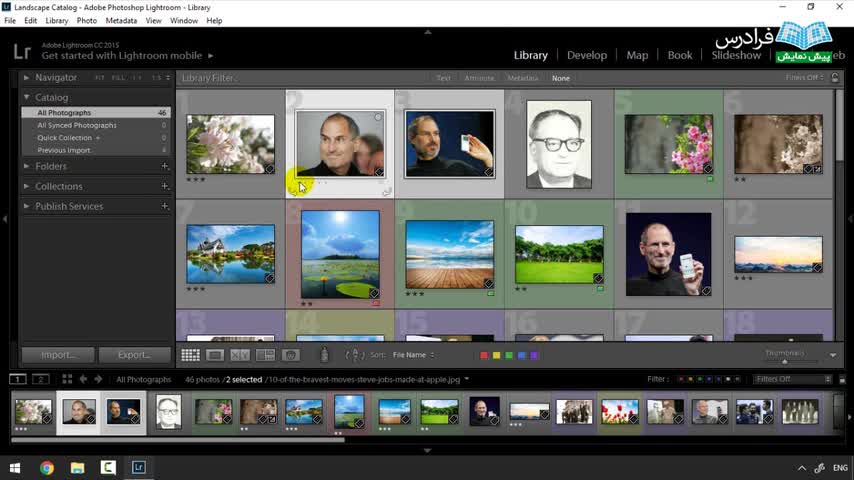This screenshot has height=480, width=854.
Task: Open toolbar content dropdown arrow
Action: 833,355
